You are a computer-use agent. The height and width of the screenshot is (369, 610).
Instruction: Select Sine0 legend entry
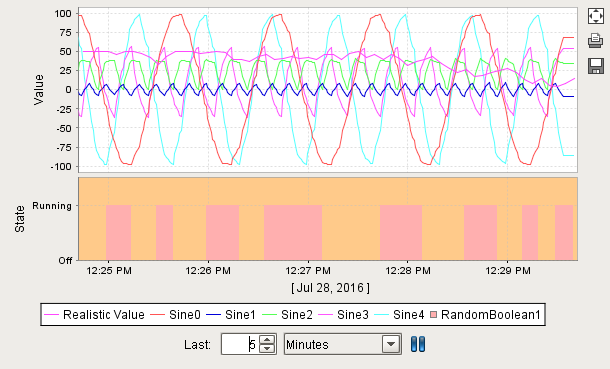pos(175,314)
